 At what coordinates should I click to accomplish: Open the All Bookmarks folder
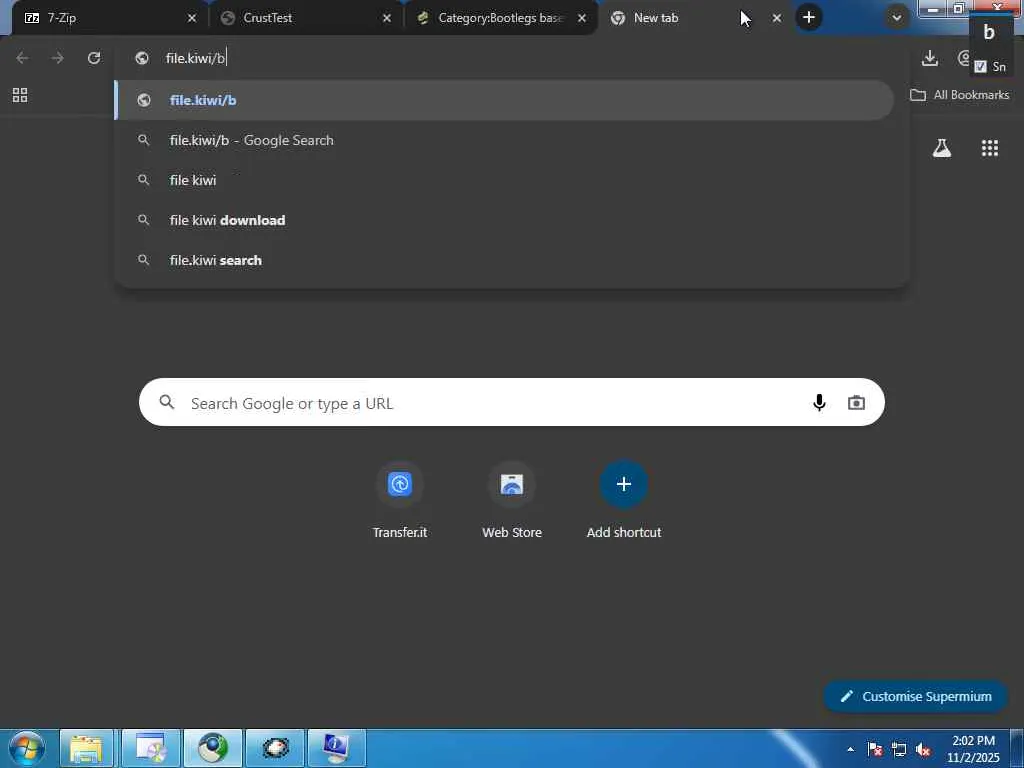(959, 95)
